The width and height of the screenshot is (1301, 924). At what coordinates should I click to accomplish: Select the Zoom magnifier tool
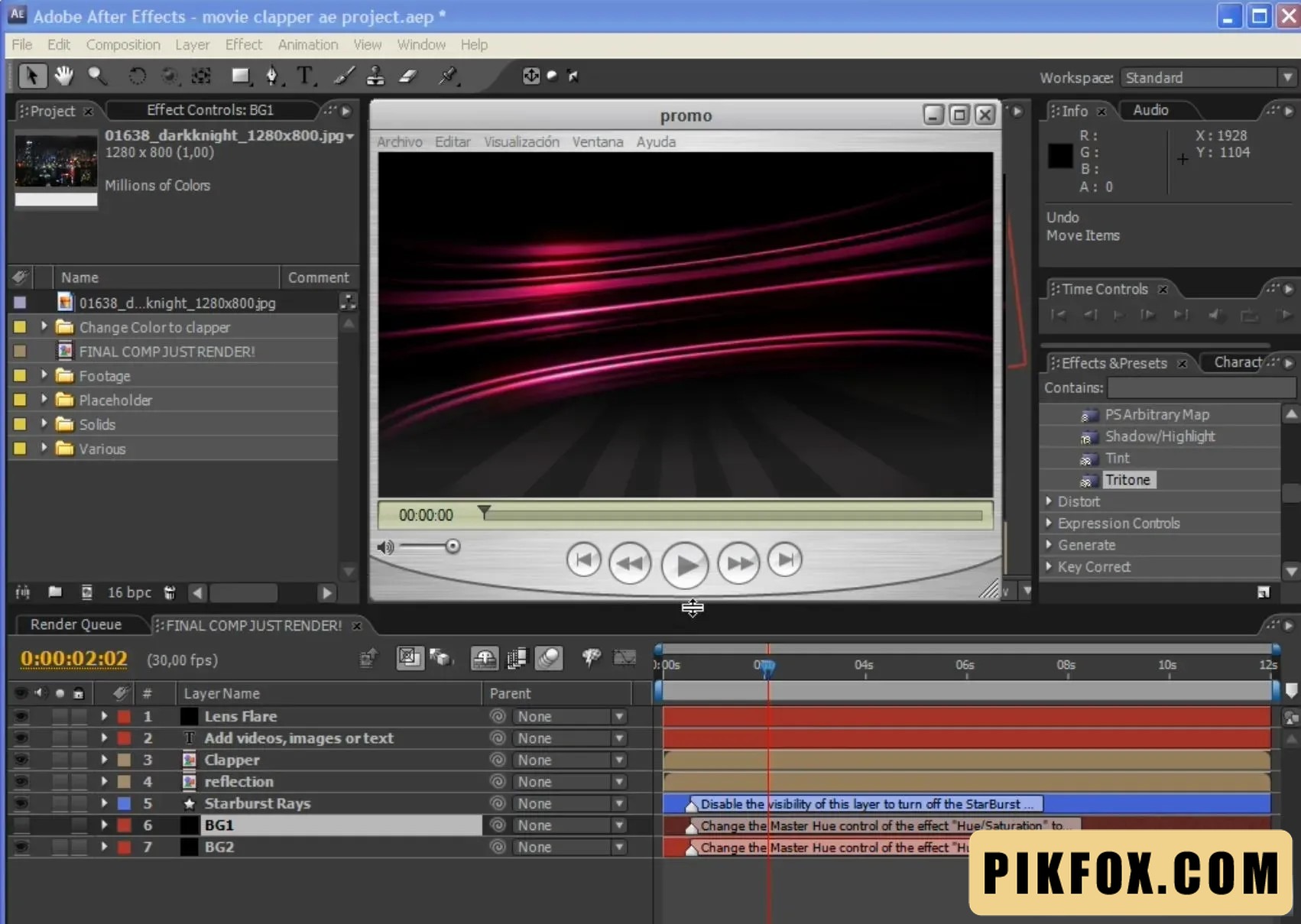[x=96, y=75]
